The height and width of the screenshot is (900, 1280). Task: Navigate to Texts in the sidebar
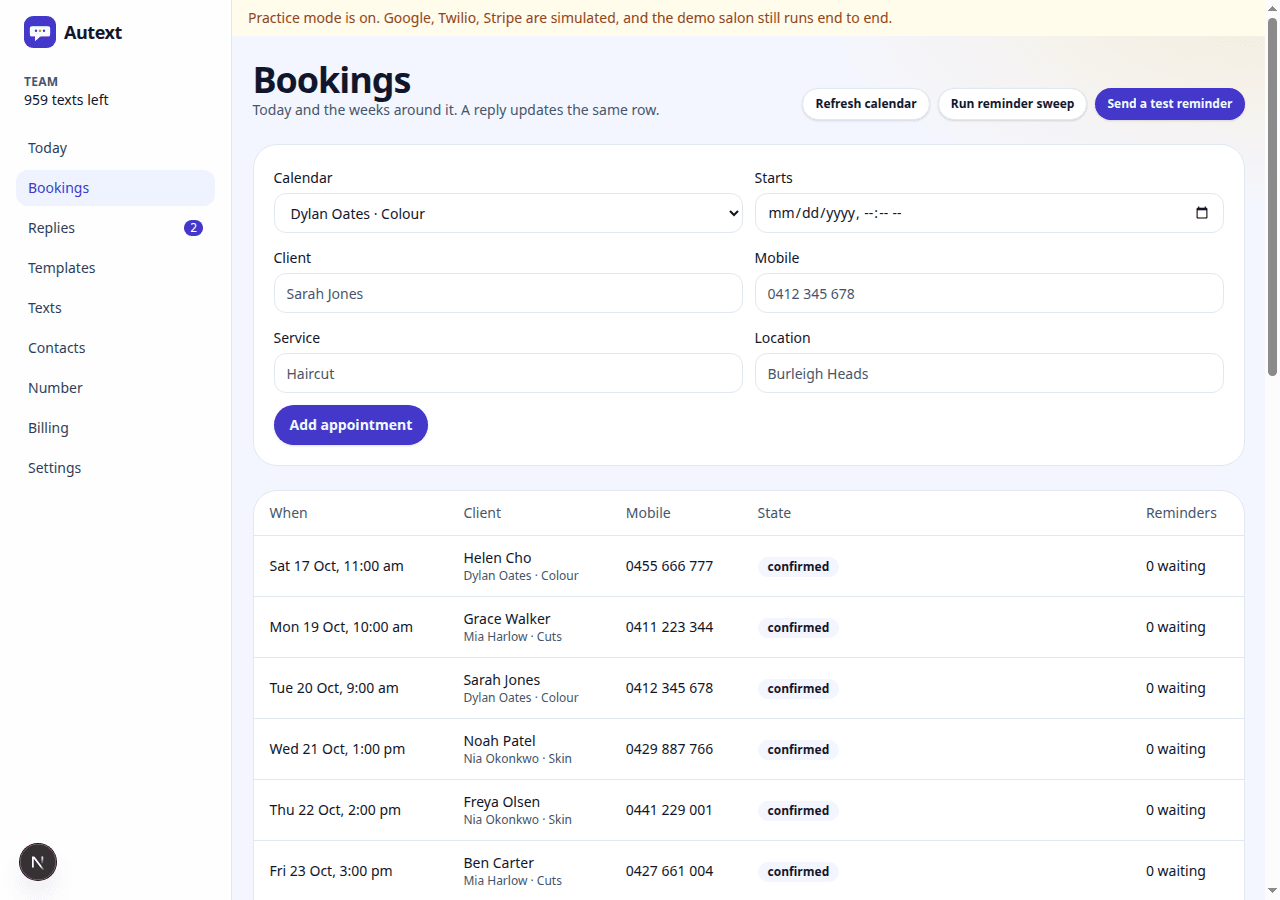(115, 308)
